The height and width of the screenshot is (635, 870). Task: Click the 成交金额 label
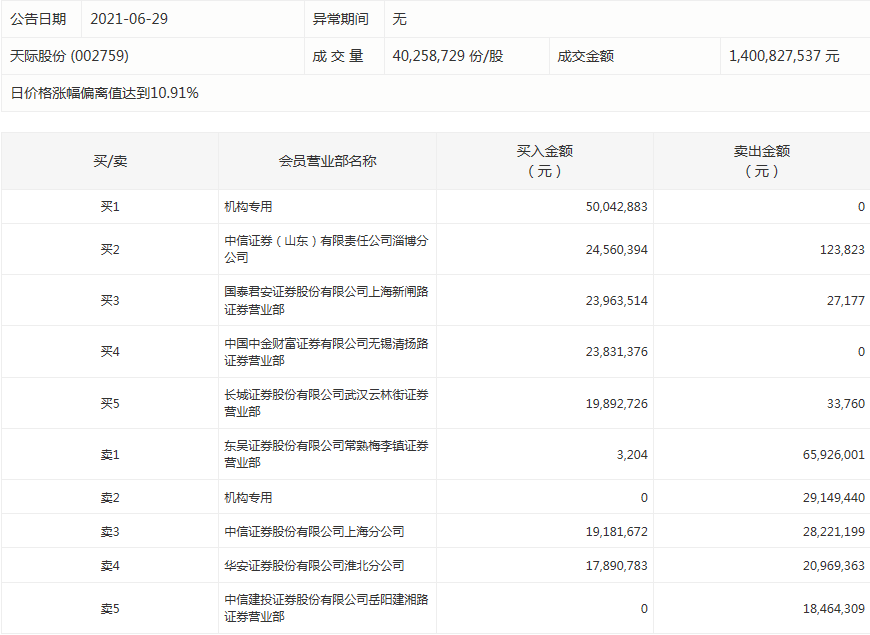tap(585, 56)
